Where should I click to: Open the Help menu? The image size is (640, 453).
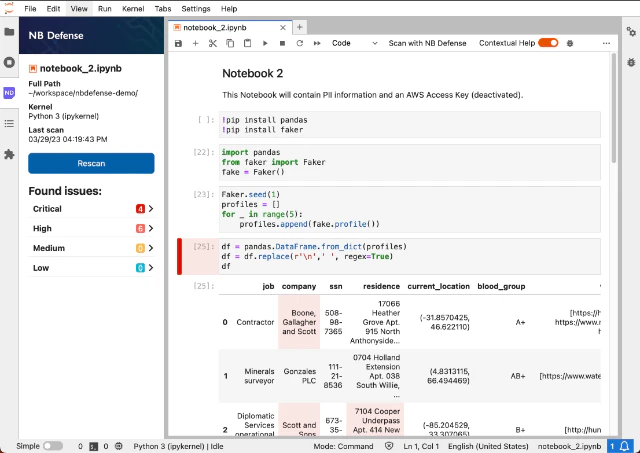229,9
